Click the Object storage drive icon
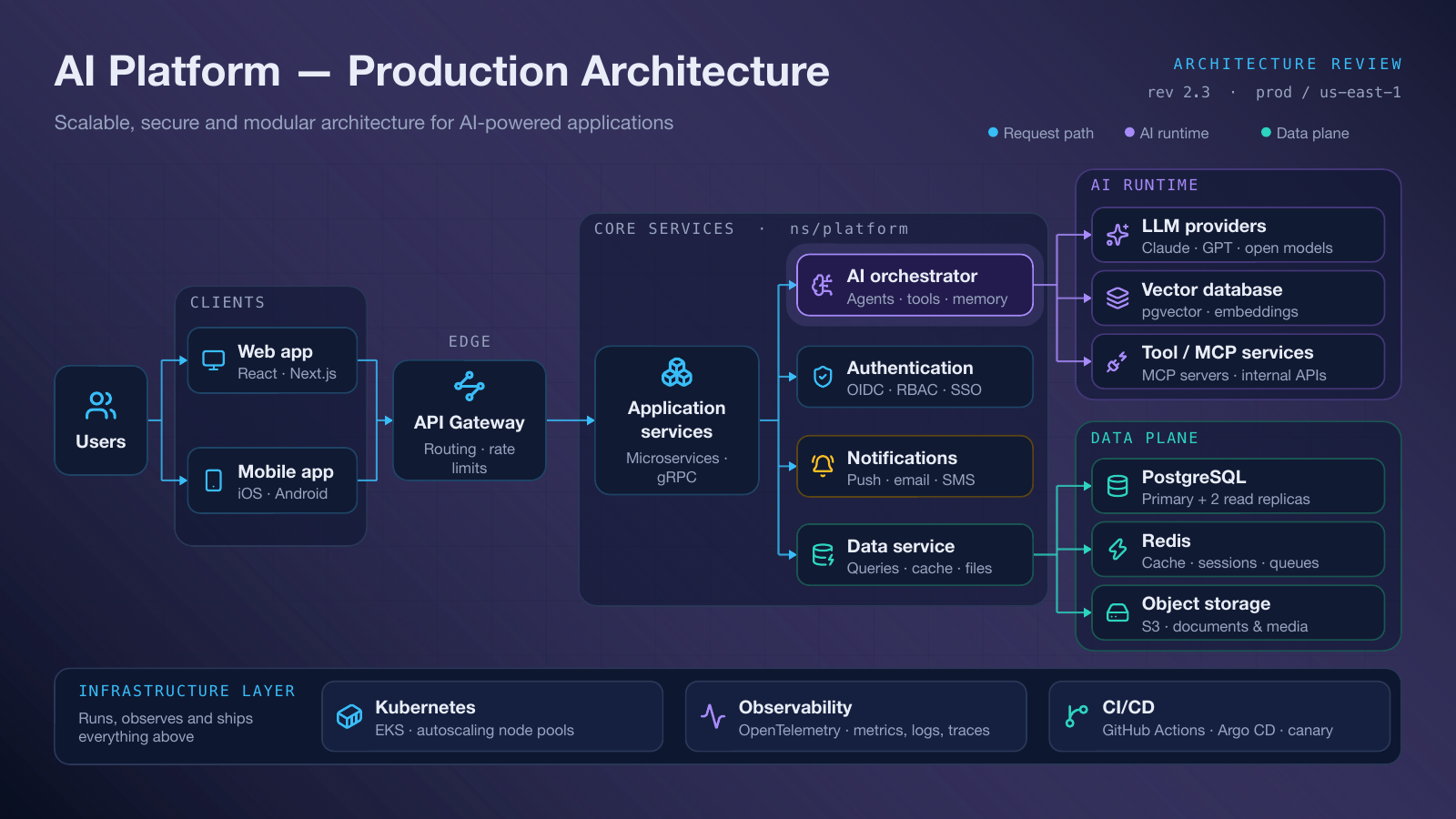1456x819 pixels. (x=1117, y=613)
